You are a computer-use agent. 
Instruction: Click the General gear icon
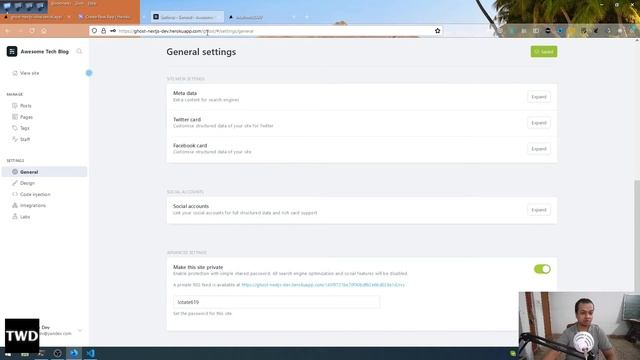[15, 172]
